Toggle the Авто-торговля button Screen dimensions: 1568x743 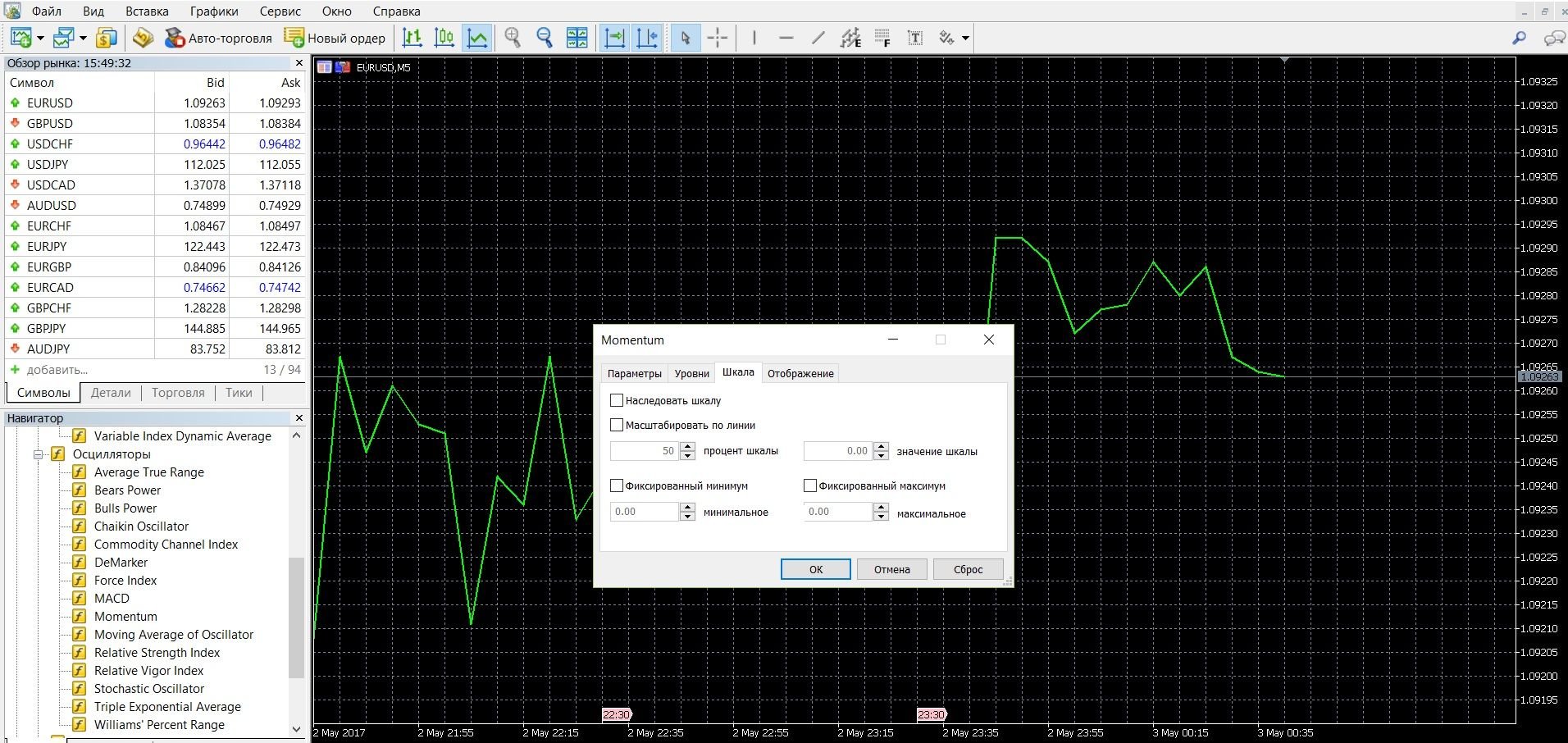[x=218, y=38]
